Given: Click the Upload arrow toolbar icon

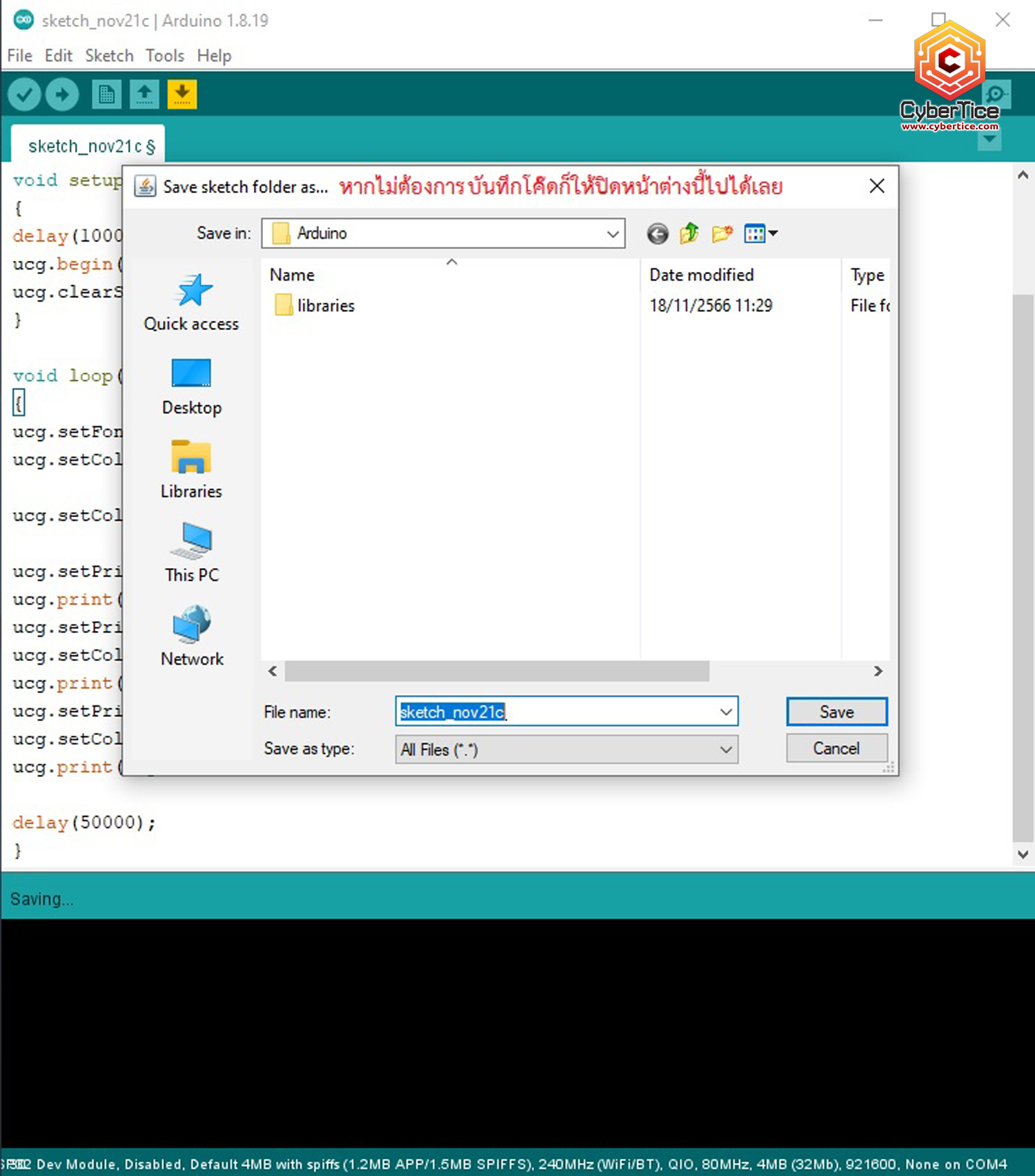Looking at the screenshot, I should tap(62, 95).
